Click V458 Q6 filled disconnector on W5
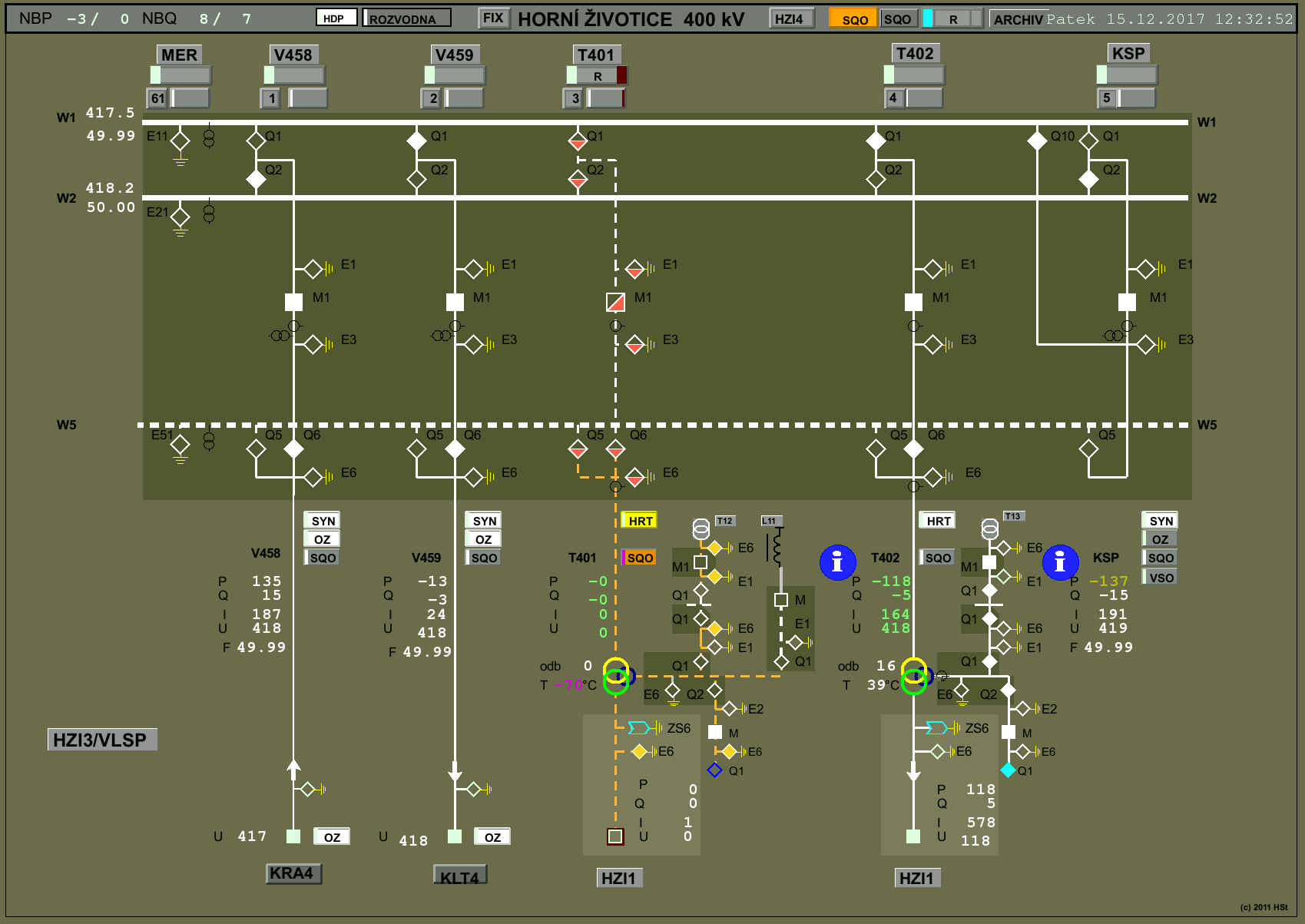 coord(293,449)
